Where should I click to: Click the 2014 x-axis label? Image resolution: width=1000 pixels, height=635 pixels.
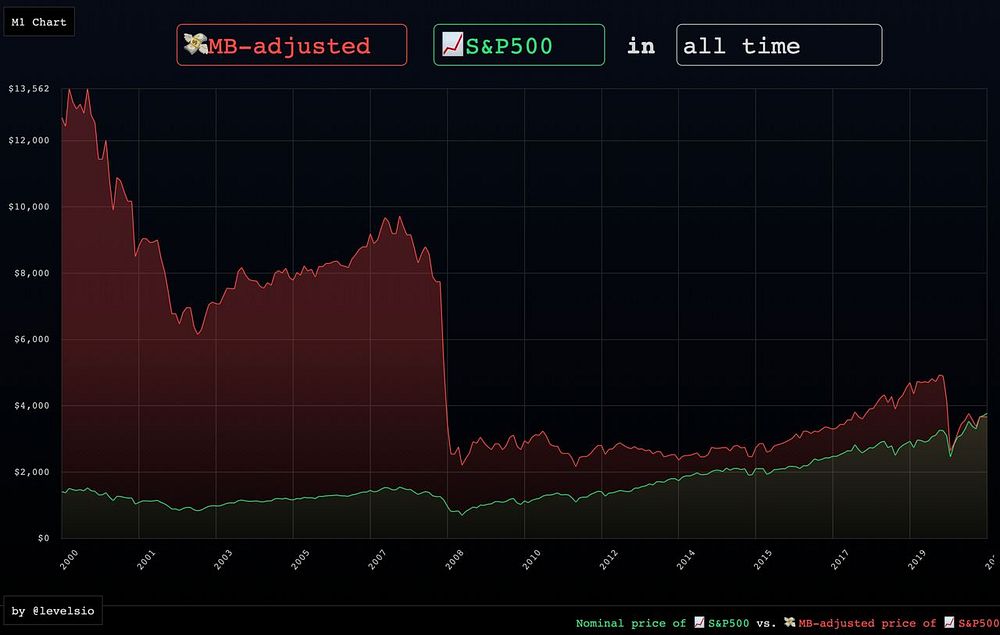click(686, 559)
